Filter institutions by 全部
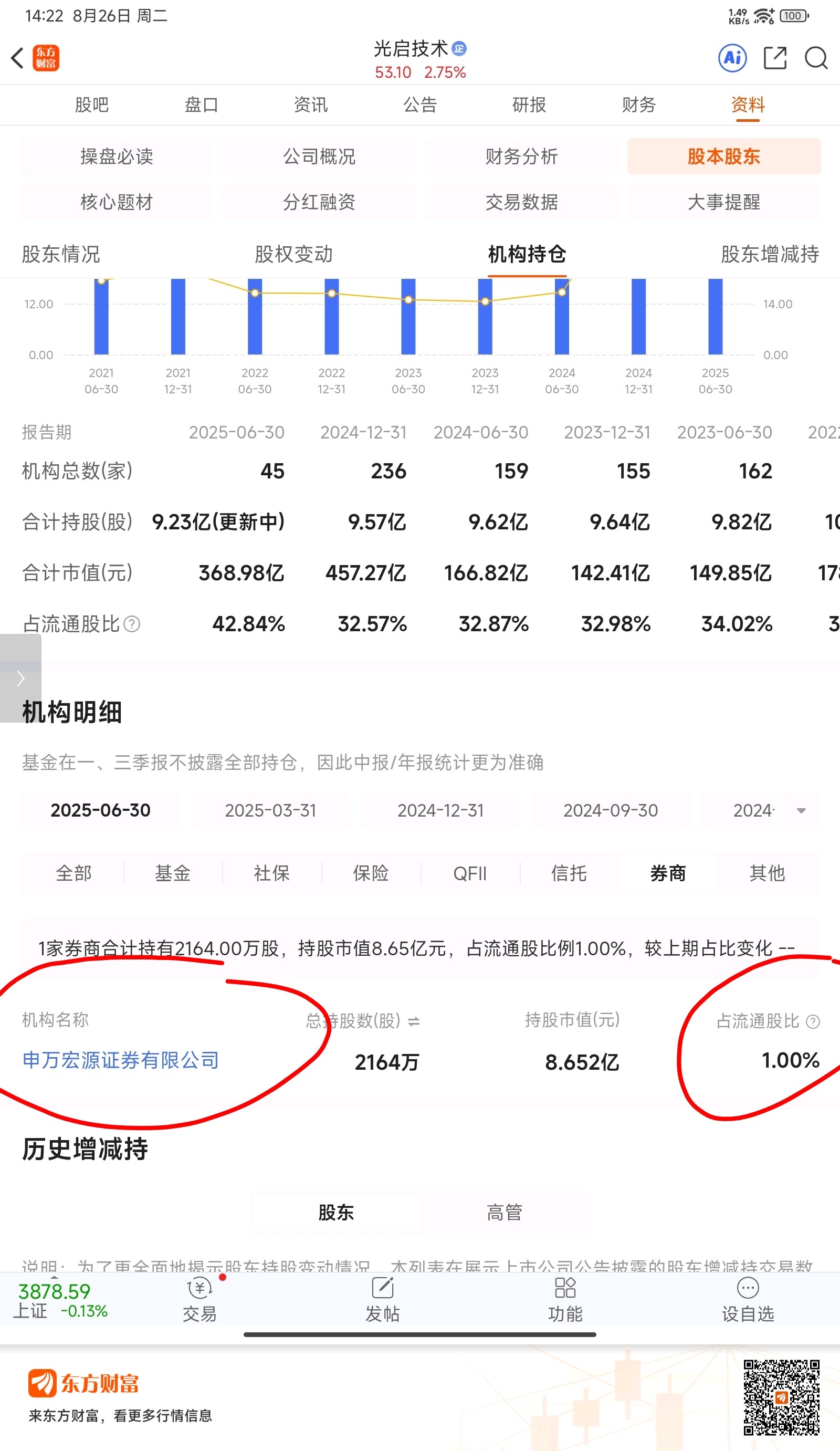 pos(73,873)
